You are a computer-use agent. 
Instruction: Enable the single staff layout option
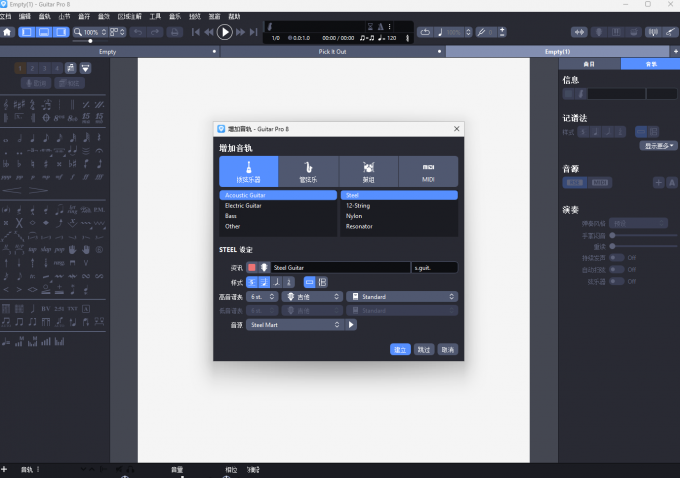click(x=309, y=282)
